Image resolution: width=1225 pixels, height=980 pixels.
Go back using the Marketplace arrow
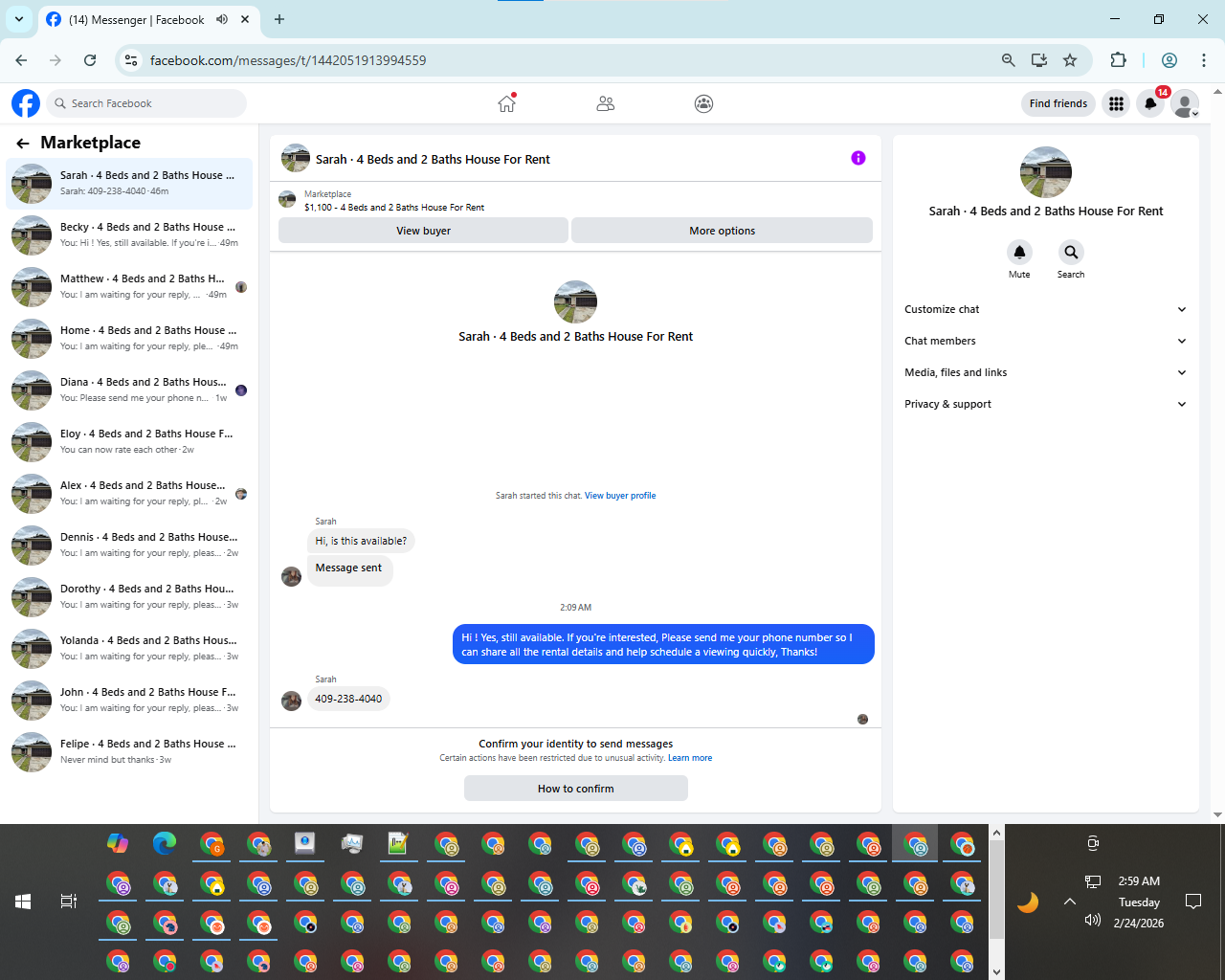coord(23,144)
